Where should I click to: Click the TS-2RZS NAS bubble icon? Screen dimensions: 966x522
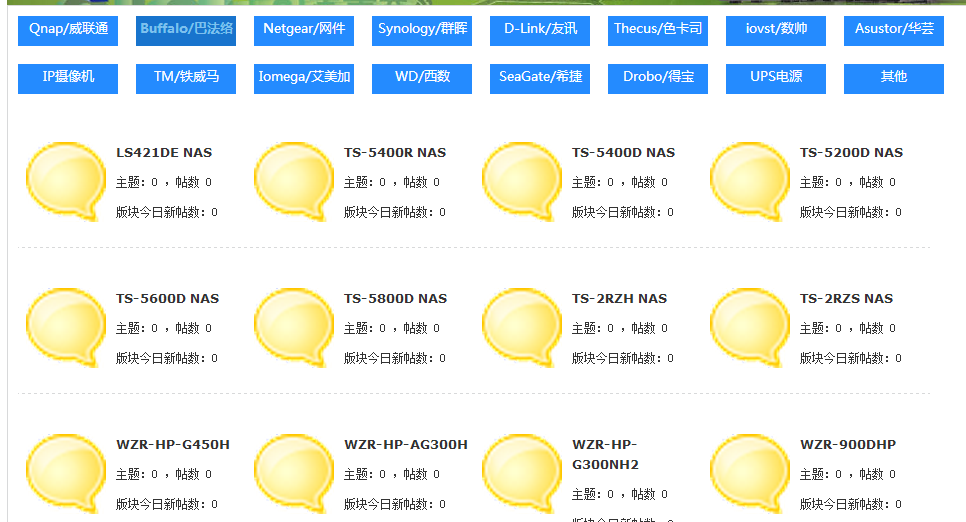pos(750,327)
